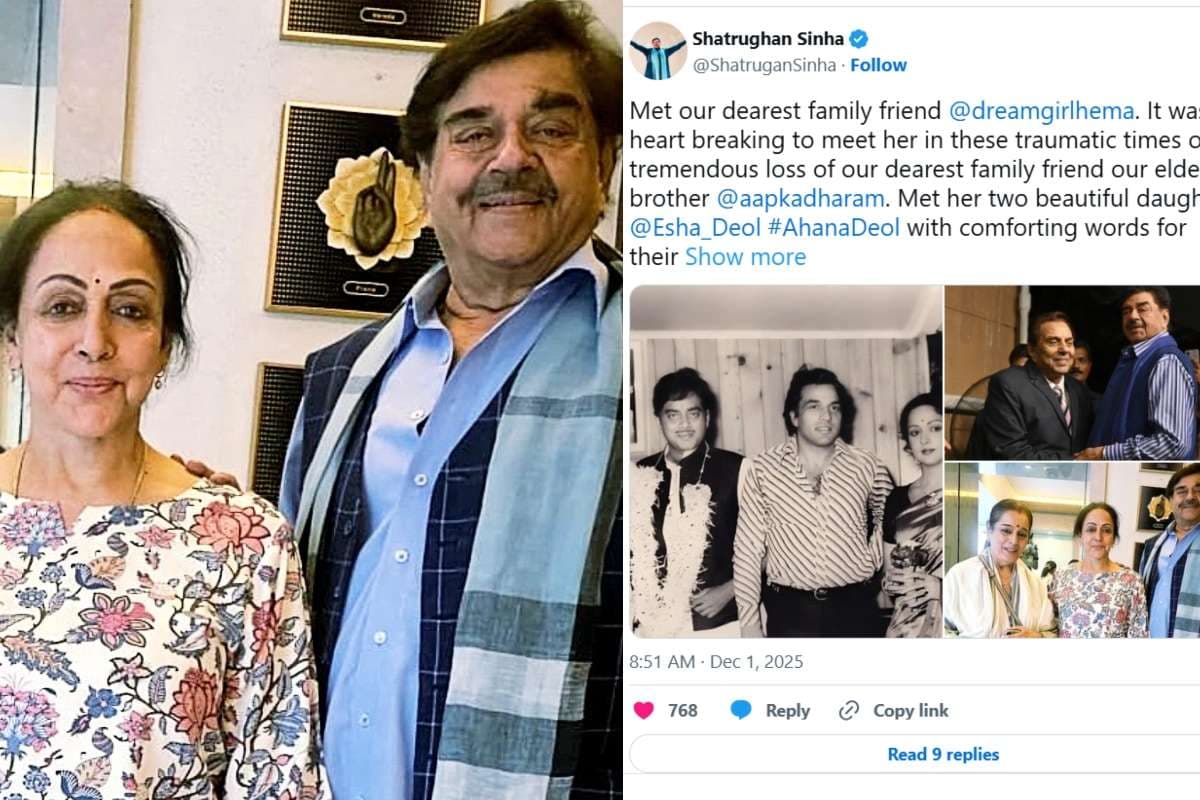Open the photo of two men shaking hands
This screenshot has width=1200, height=800.
coord(1072,372)
